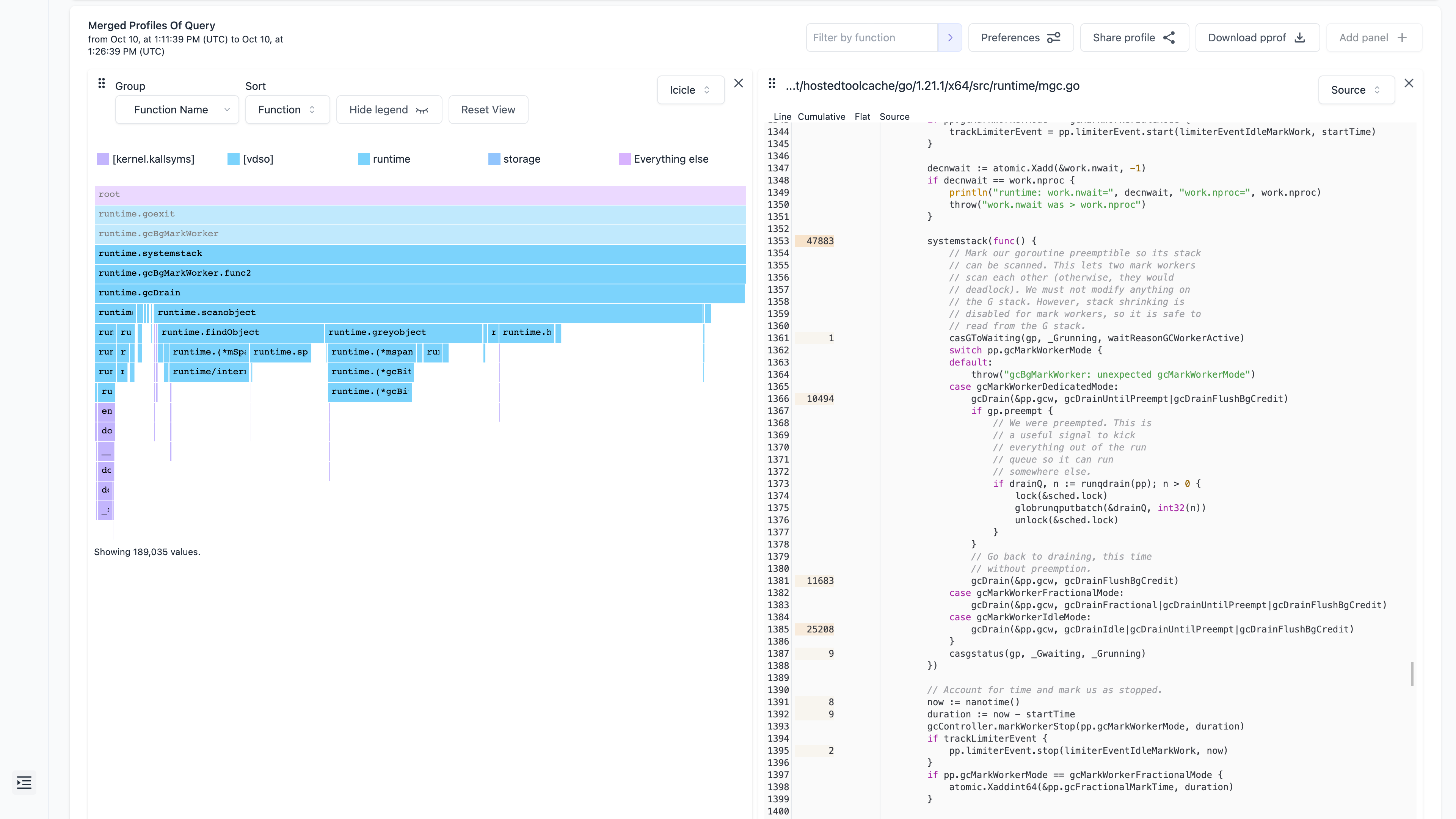Close the icicle graph panel
The width and height of the screenshot is (1456, 819).
[x=738, y=84]
